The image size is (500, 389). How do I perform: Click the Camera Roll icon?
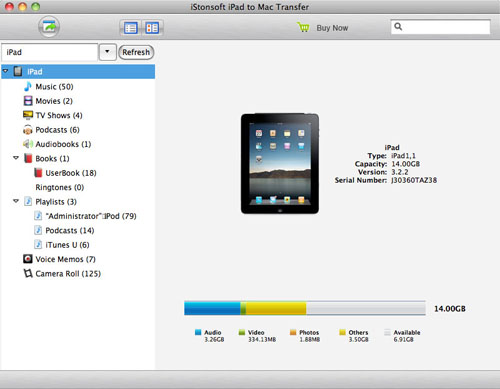tap(28, 273)
